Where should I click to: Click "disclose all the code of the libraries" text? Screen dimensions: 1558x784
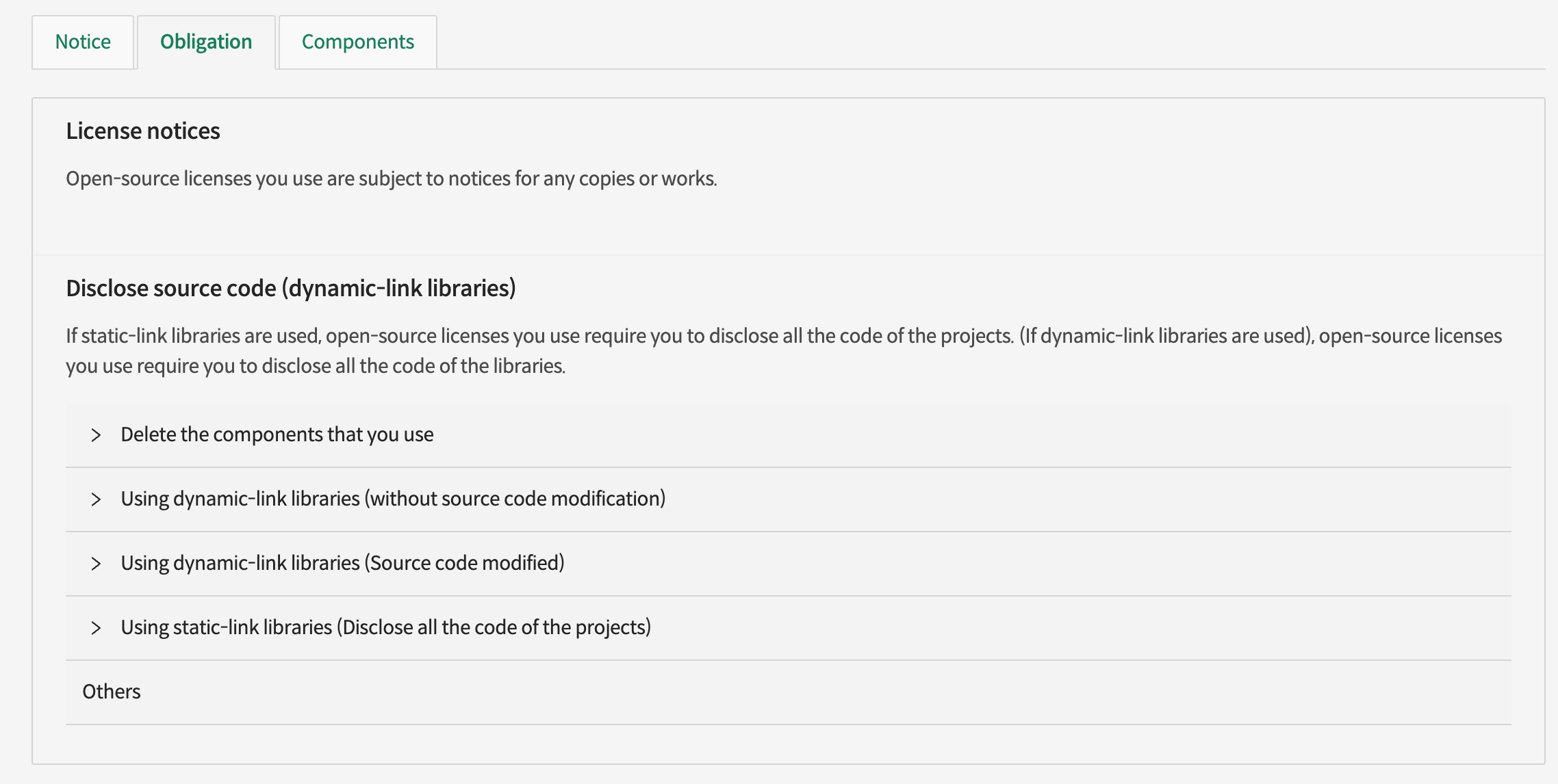413,367
